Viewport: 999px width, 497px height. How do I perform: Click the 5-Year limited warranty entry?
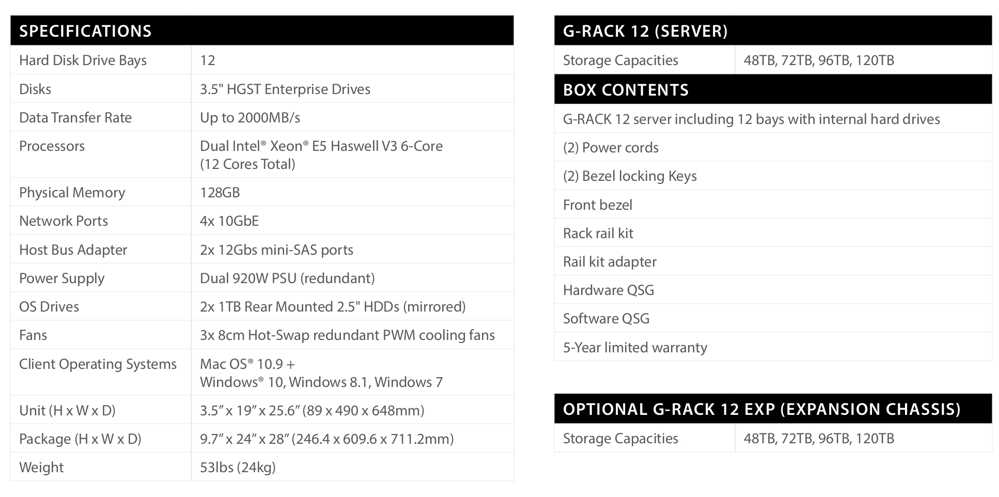tap(635, 347)
